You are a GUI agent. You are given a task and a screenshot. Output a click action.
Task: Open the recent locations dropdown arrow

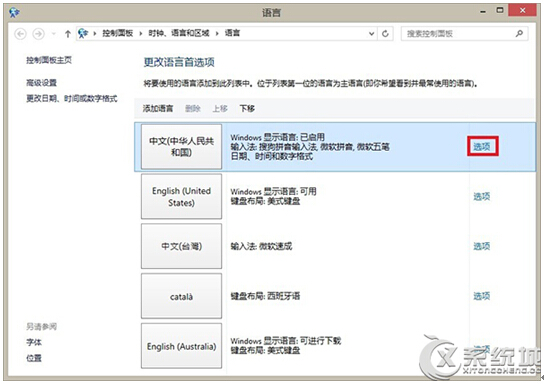[53, 34]
